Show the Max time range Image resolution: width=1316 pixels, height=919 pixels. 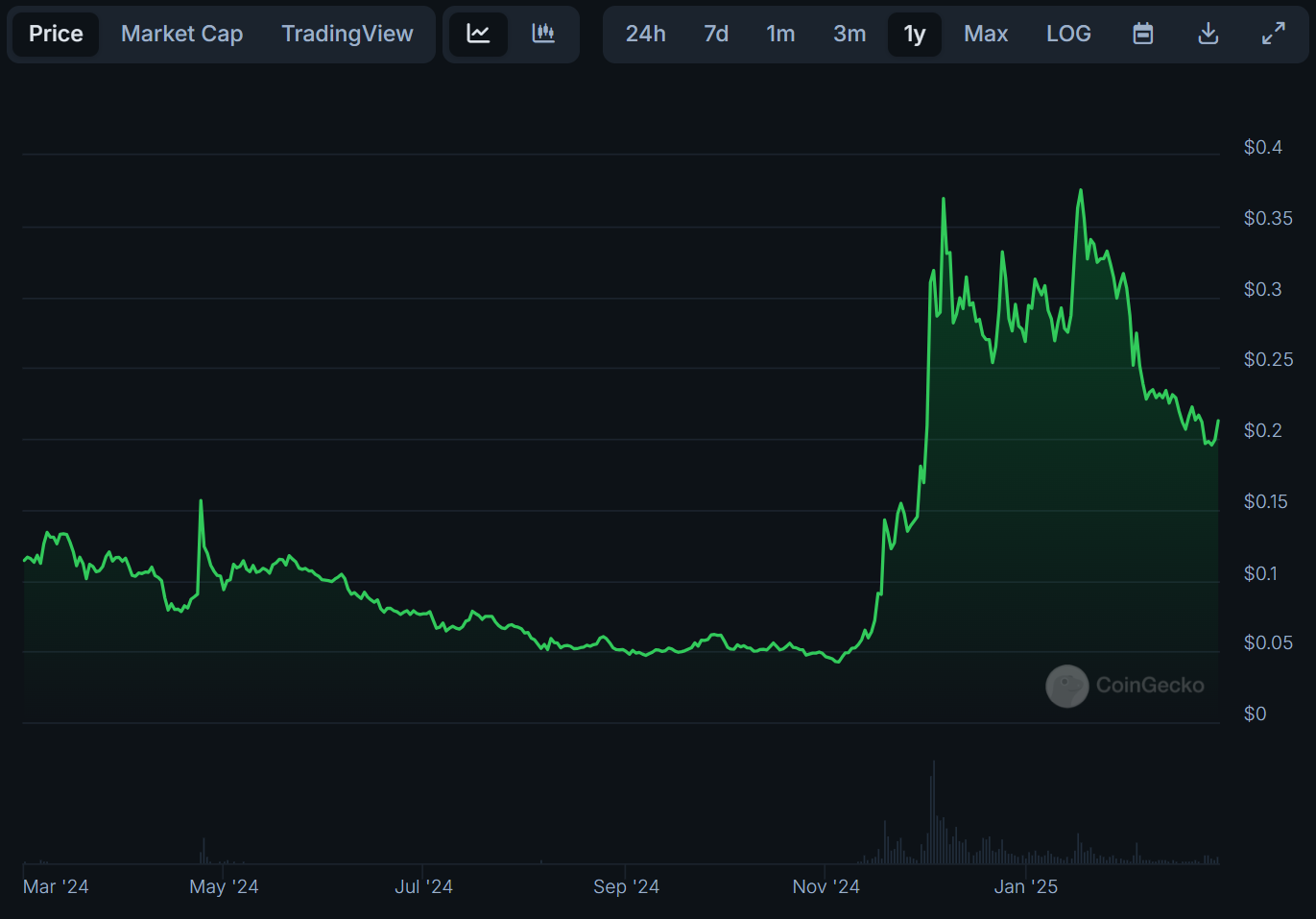986,34
